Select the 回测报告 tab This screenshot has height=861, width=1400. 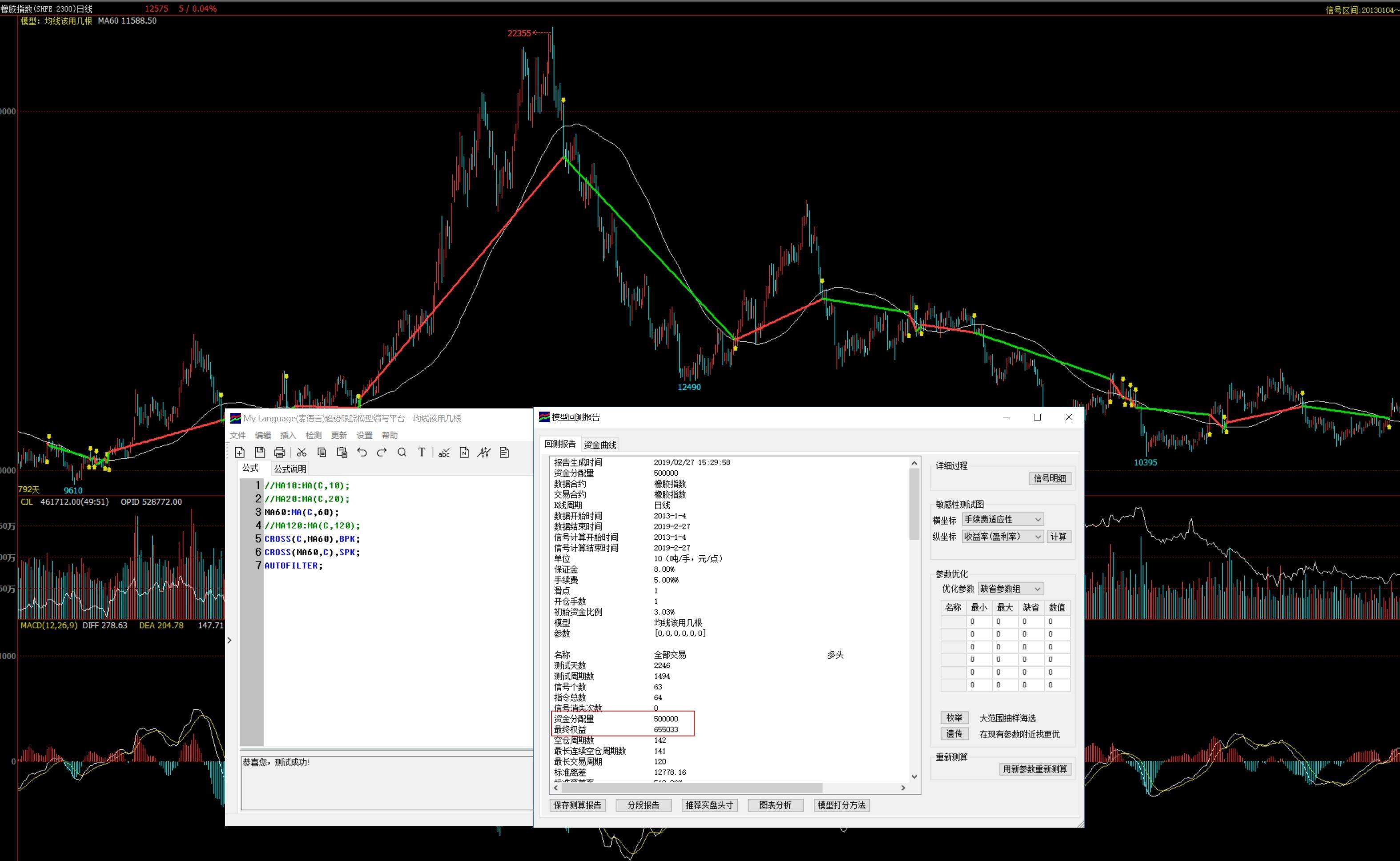(560, 444)
